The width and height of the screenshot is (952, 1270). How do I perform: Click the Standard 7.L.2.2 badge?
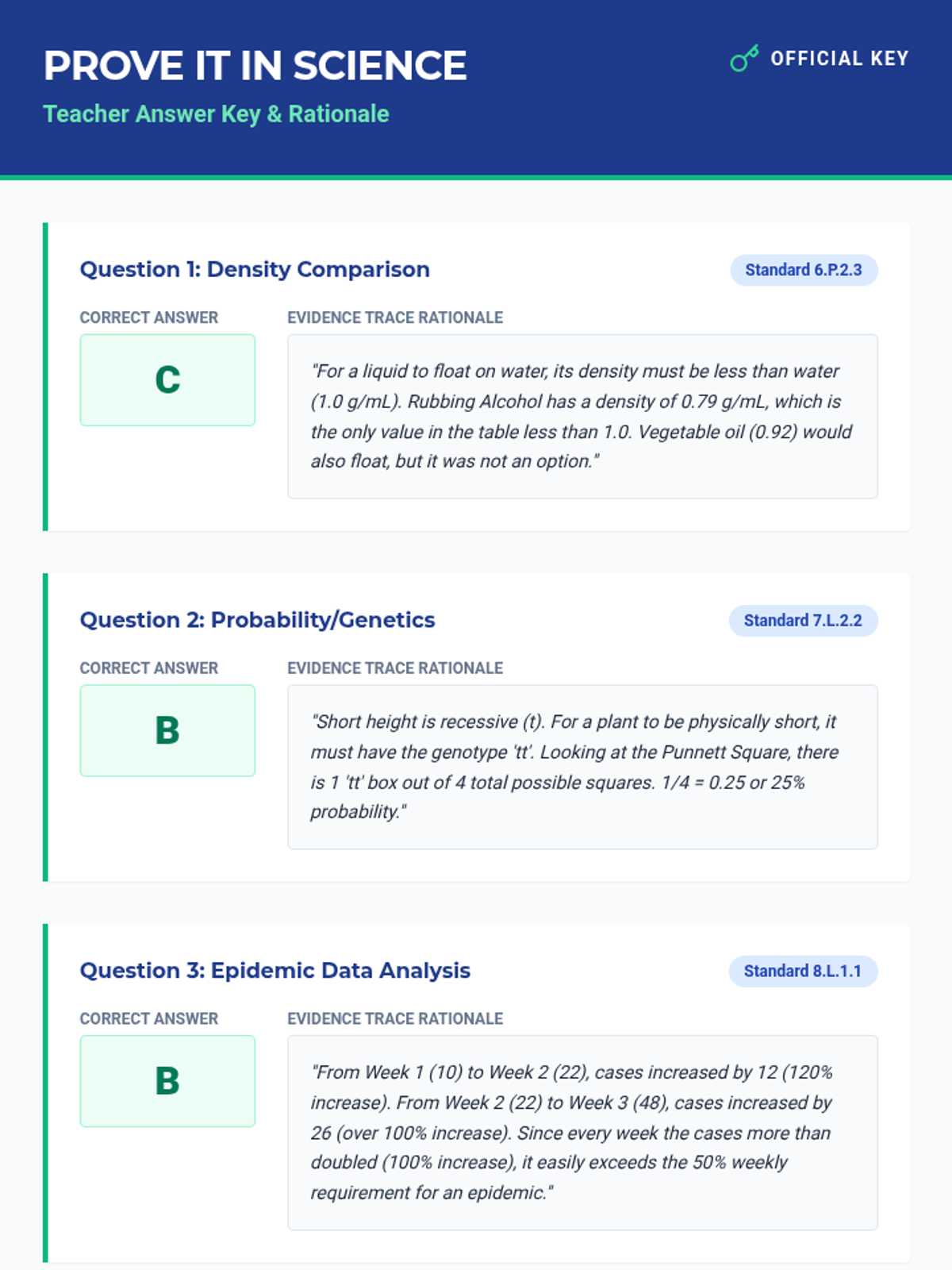pos(803,621)
